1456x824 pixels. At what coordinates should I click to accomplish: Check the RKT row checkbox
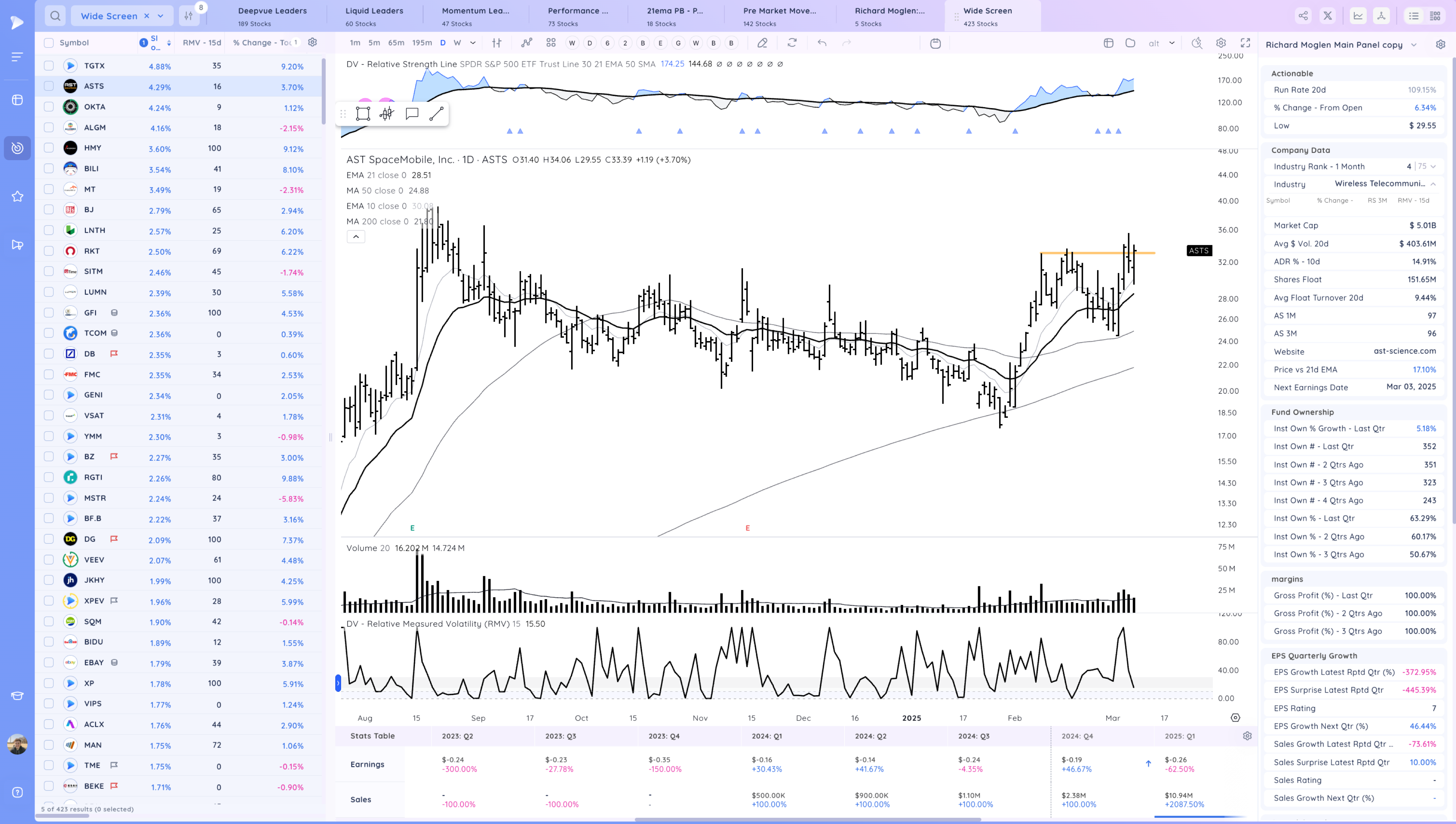pos(49,251)
